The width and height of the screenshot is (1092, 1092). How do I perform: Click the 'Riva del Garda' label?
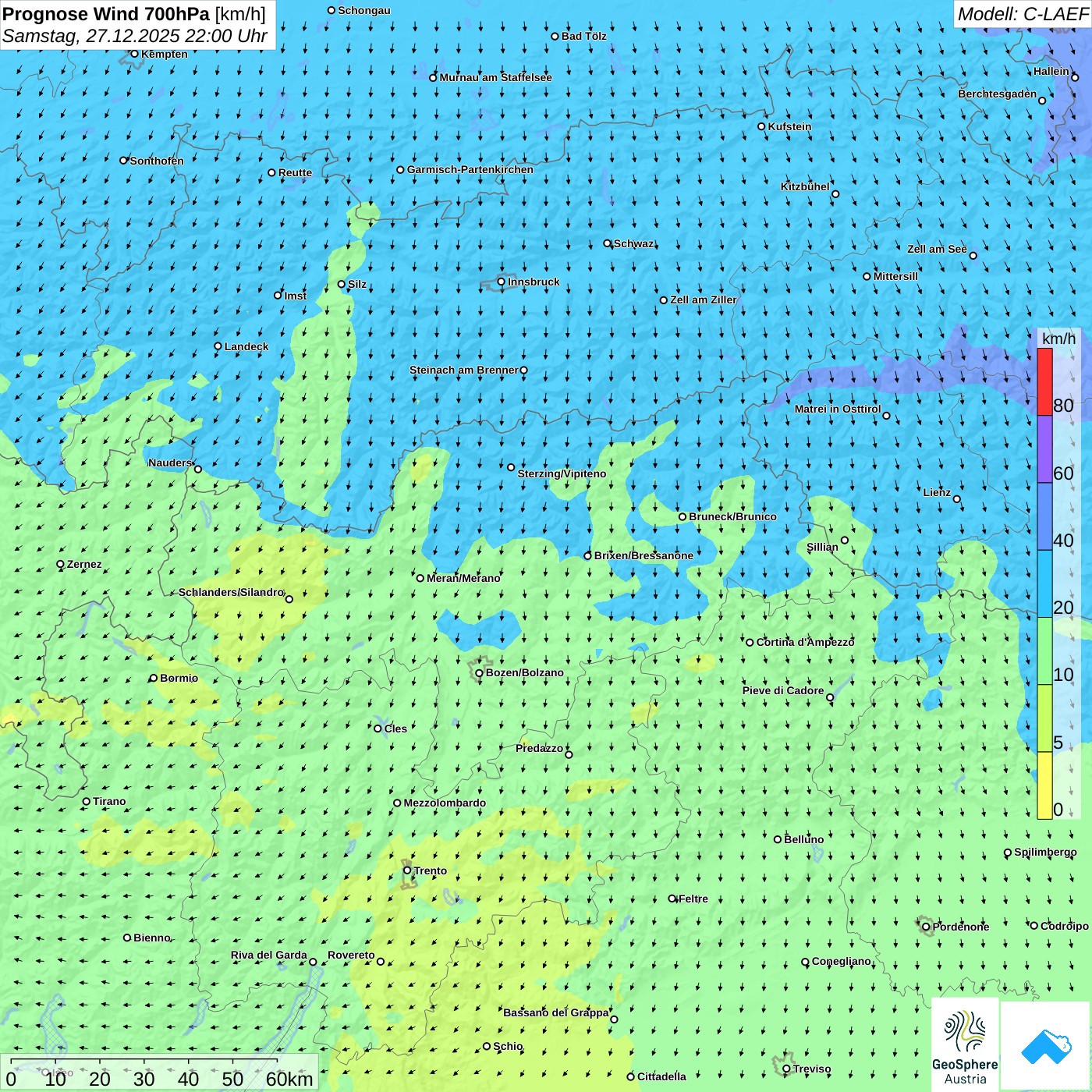(269, 955)
